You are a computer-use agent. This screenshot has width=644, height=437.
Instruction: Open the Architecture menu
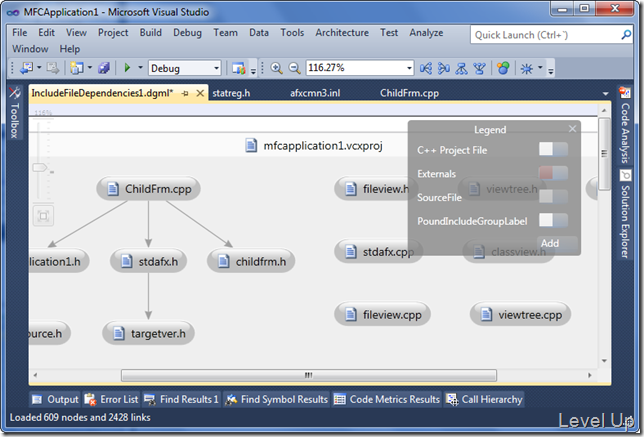(342, 32)
